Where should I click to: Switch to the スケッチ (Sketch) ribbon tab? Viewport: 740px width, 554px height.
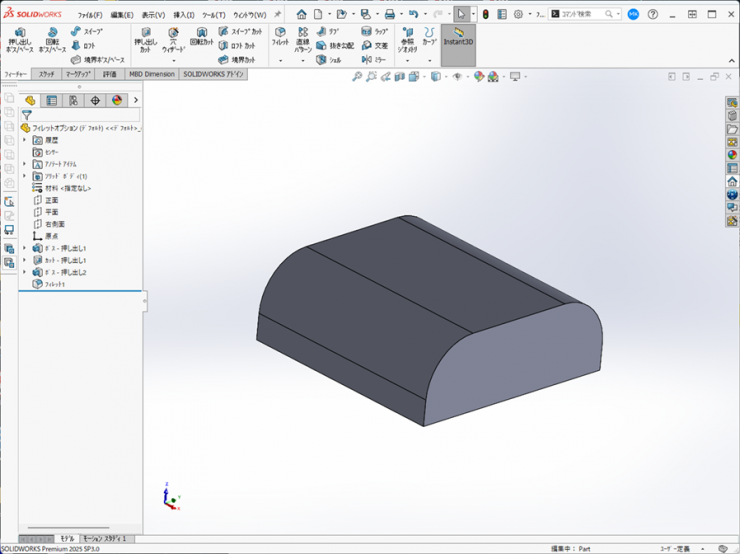(x=47, y=74)
